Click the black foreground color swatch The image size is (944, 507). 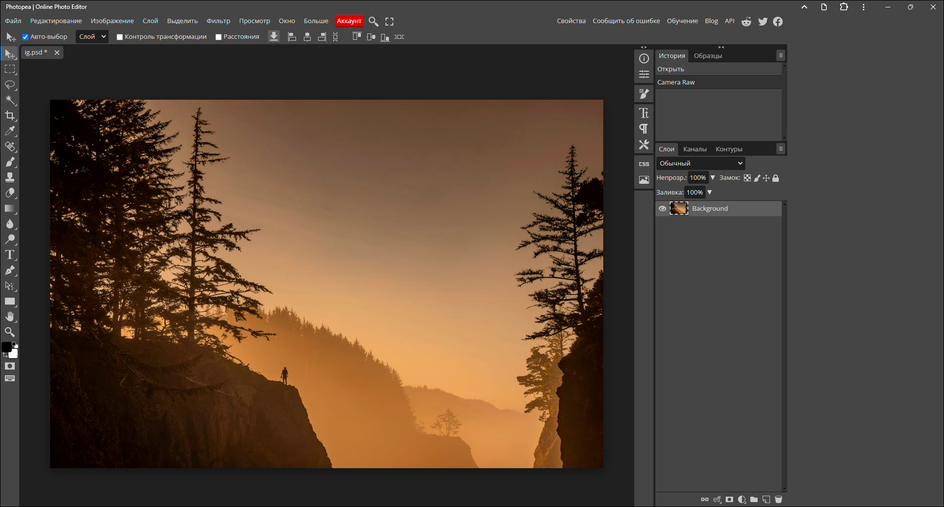click(x=6, y=347)
